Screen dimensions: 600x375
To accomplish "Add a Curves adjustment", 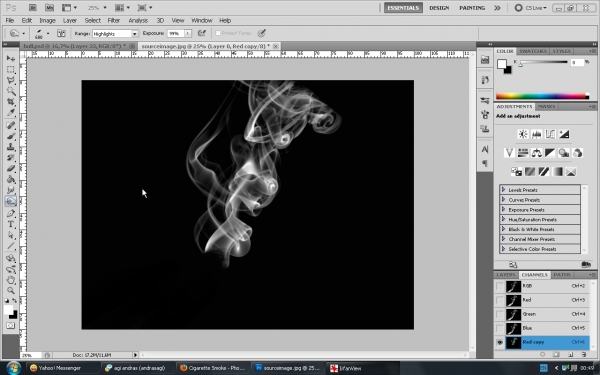I will coord(550,134).
